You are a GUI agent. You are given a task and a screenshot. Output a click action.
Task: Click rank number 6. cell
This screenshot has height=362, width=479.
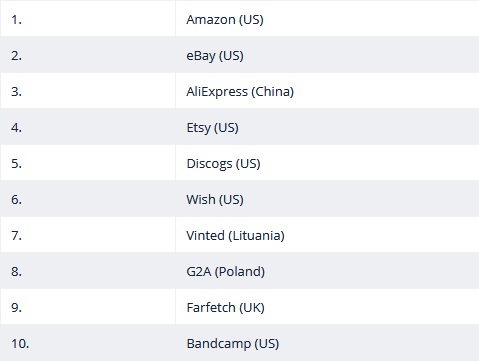coord(17,200)
